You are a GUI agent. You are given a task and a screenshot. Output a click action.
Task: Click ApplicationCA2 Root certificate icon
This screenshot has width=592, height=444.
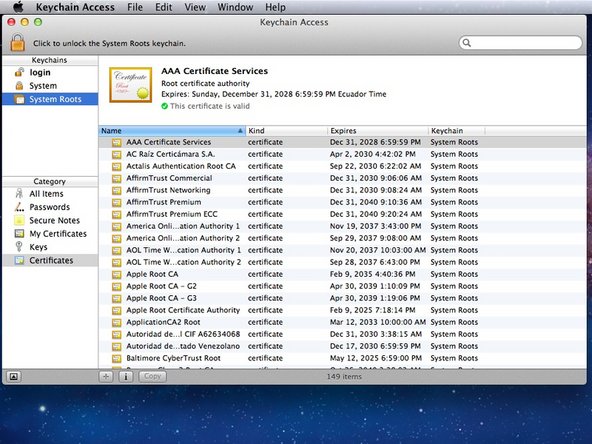(117, 322)
